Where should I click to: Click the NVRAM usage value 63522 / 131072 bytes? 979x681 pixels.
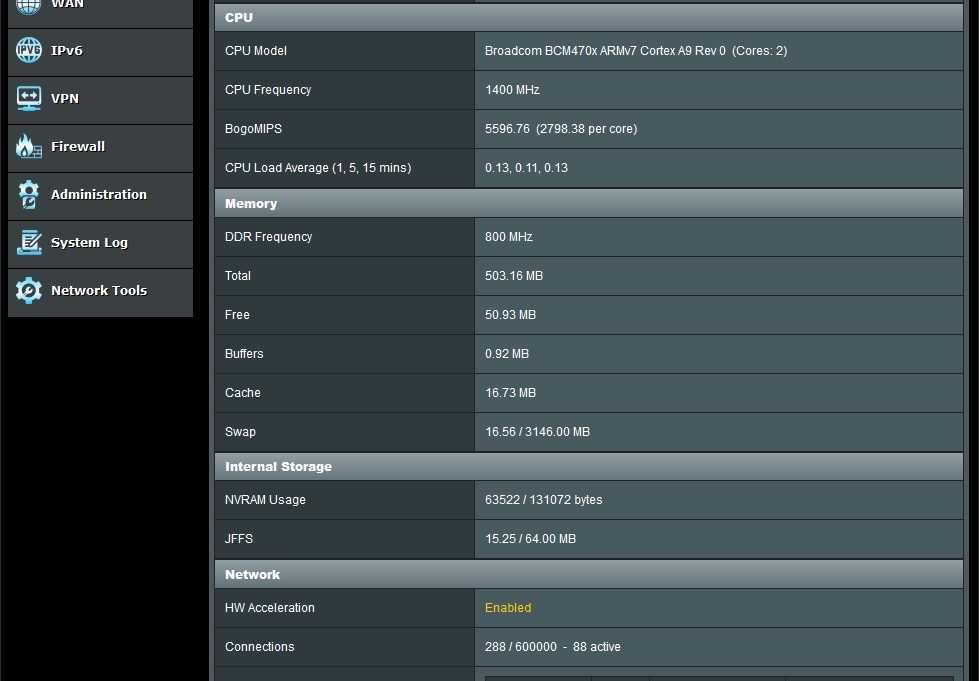tap(543, 500)
